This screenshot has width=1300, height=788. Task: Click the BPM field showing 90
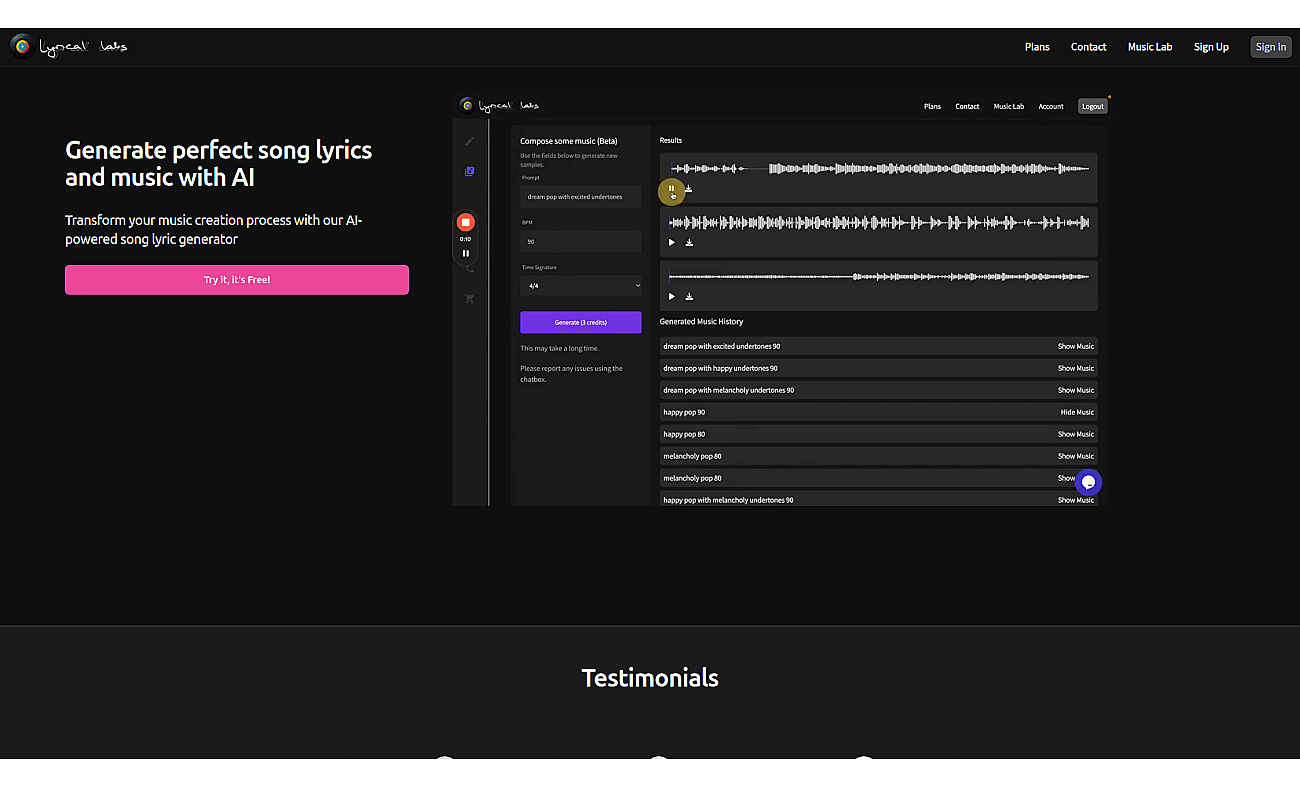point(581,241)
